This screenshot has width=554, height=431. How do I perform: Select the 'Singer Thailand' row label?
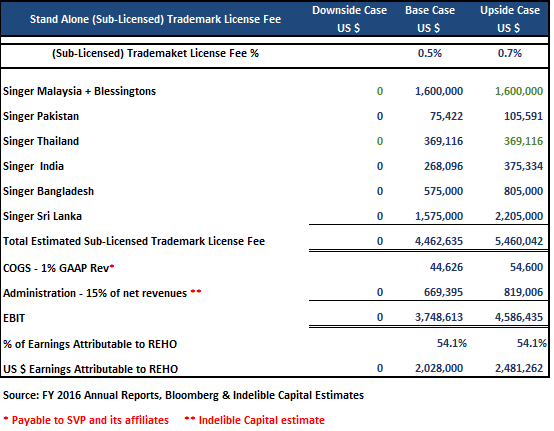coord(41,141)
